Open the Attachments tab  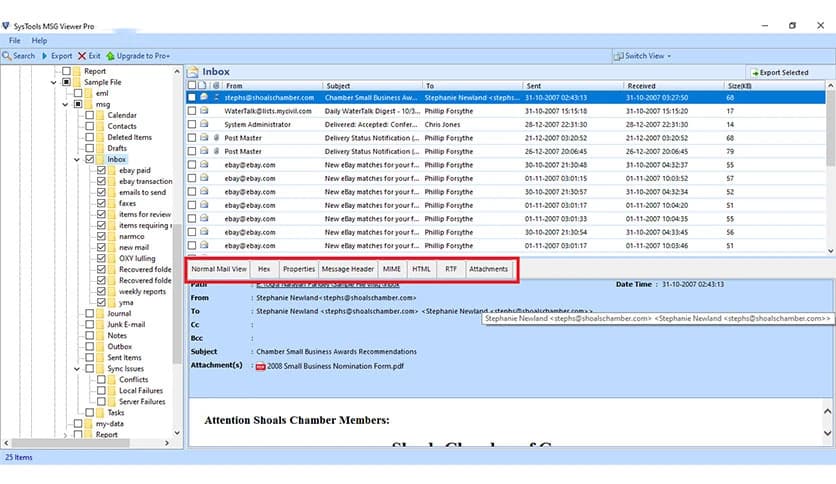pos(488,269)
